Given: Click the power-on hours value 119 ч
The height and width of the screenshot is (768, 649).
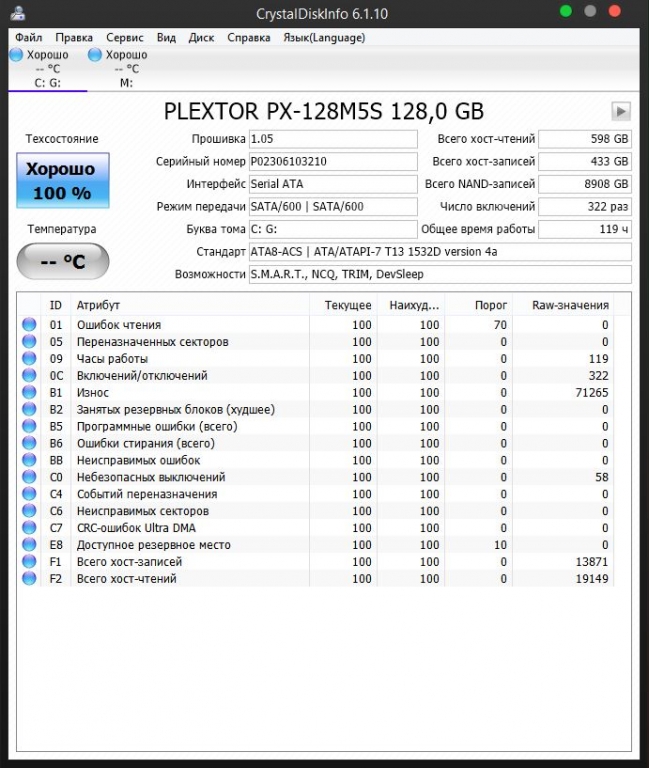Looking at the screenshot, I should point(585,229).
